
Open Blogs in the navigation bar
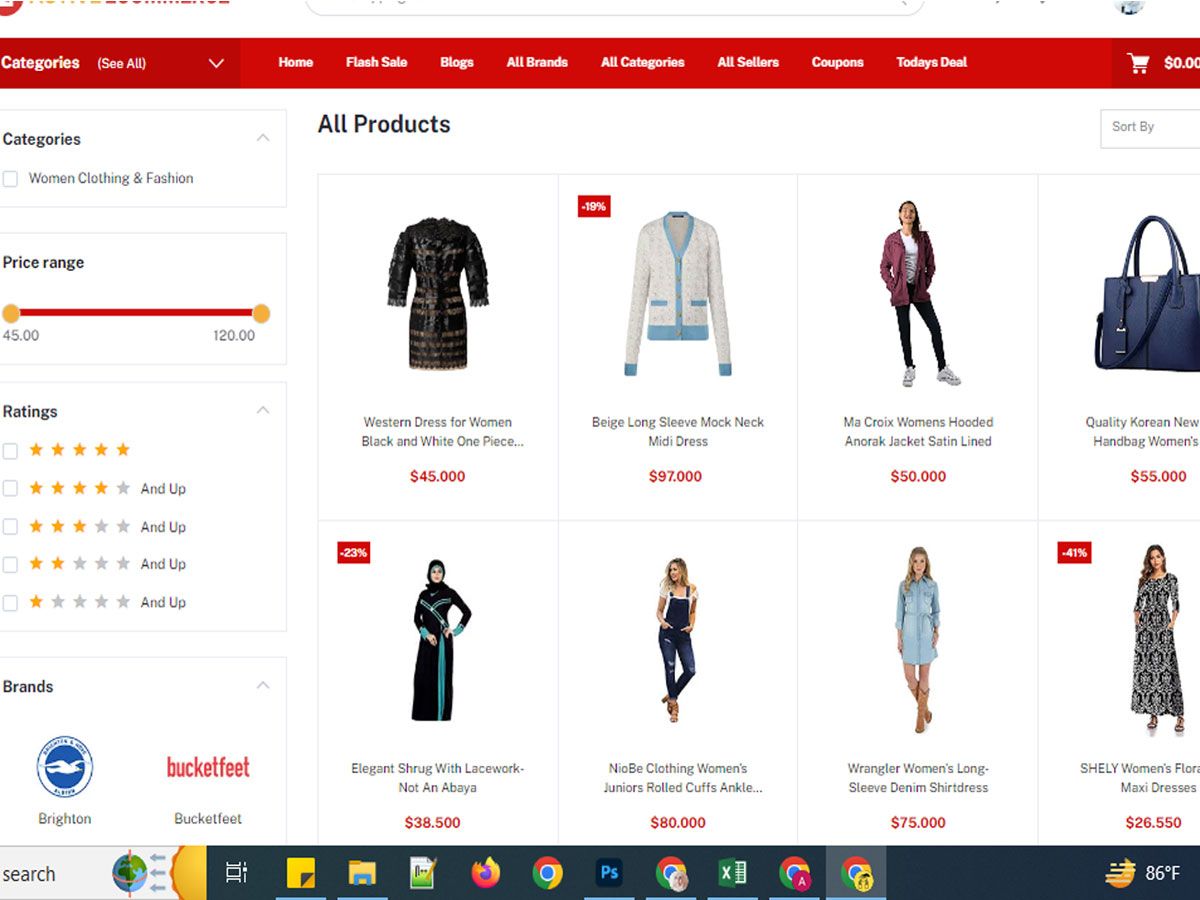click(457, 62)
